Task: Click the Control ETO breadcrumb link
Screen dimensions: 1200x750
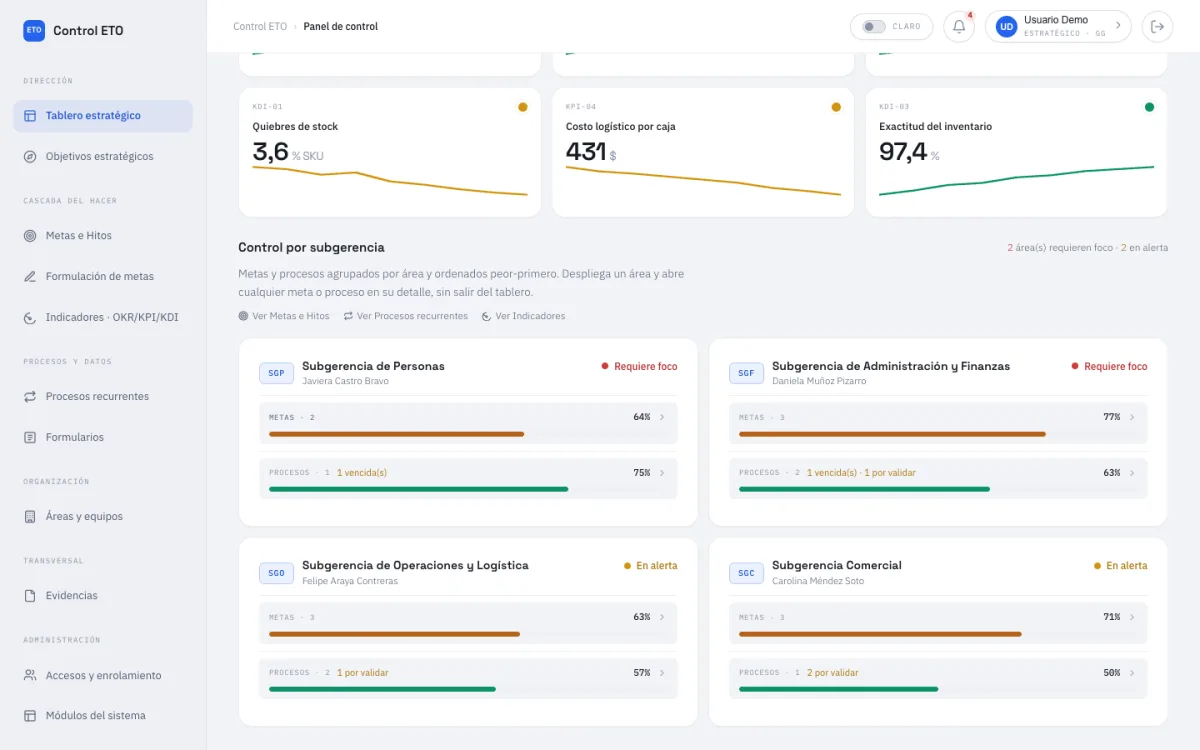Action: pos(260,27)
